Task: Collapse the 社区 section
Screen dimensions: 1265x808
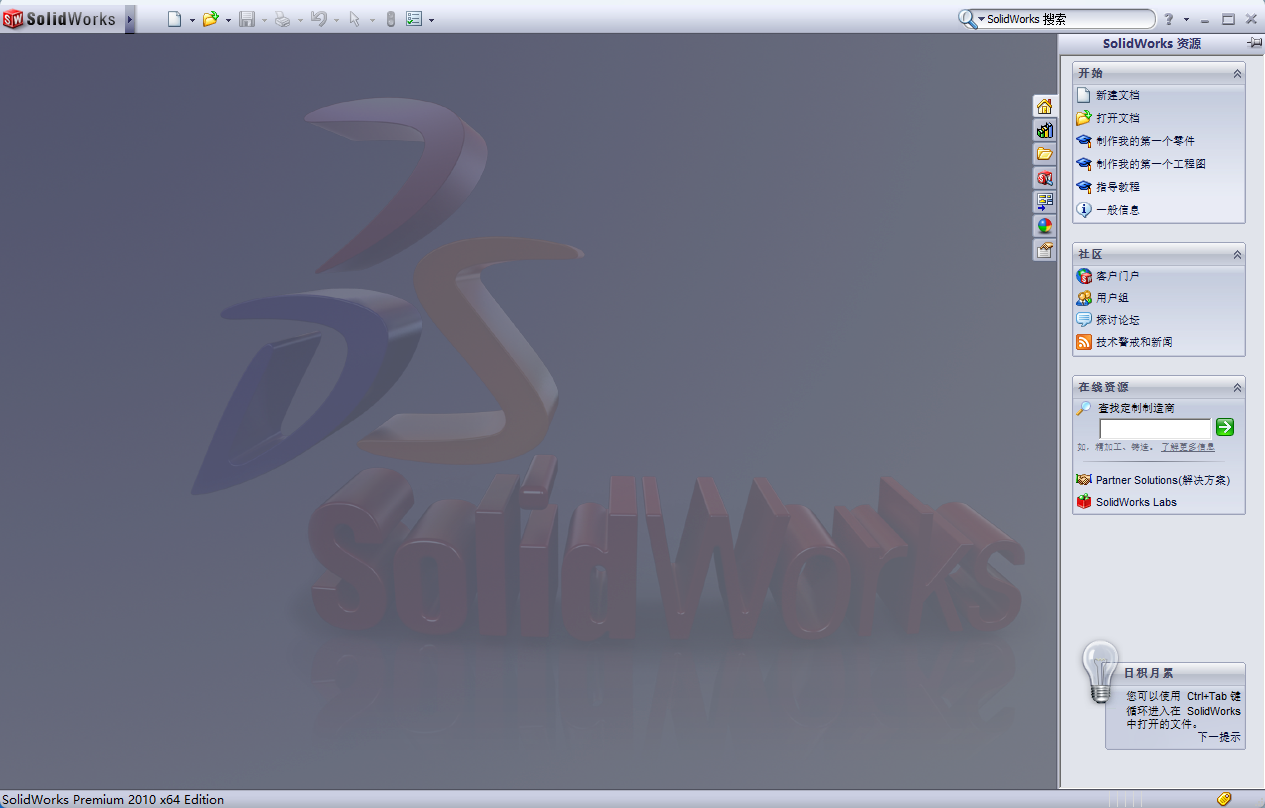Action: 1237,253
